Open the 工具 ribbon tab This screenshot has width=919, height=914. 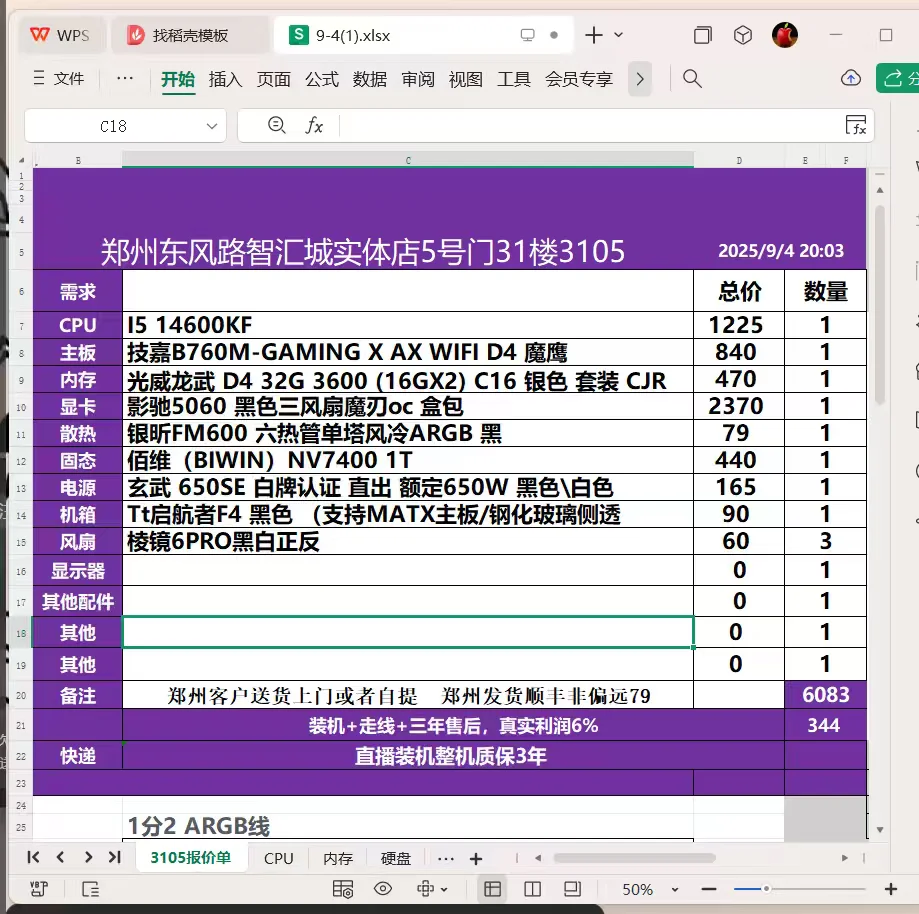tap(514, 79)
